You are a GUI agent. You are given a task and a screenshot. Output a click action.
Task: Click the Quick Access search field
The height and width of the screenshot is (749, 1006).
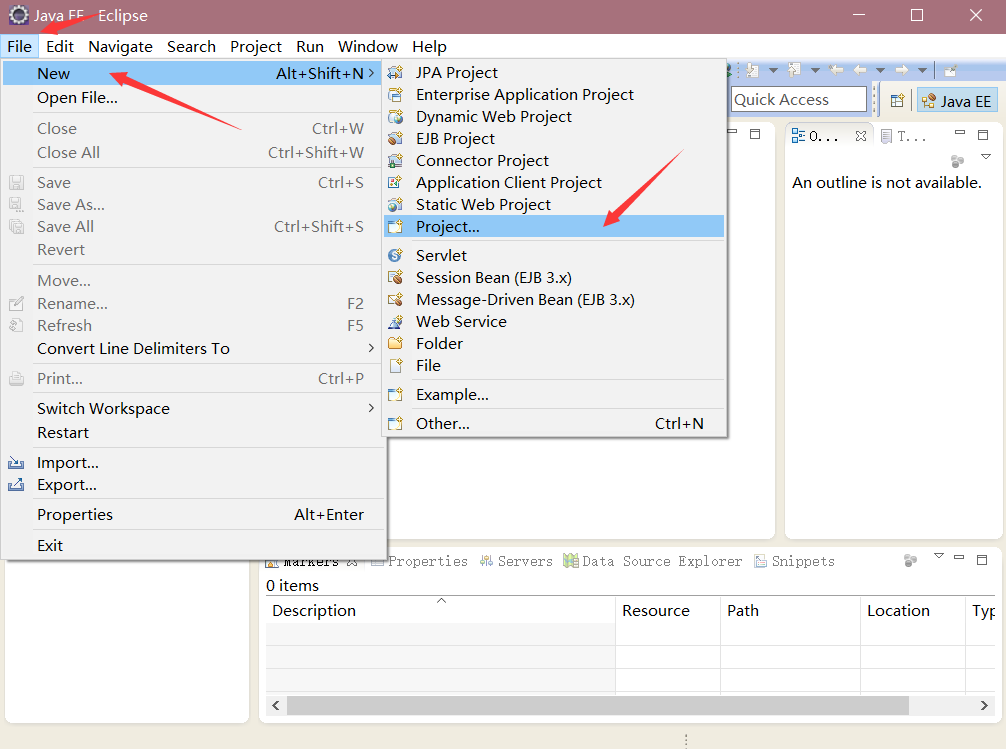797,99
